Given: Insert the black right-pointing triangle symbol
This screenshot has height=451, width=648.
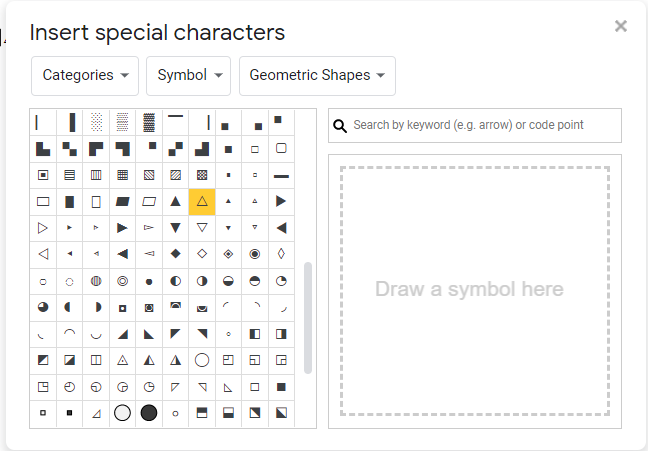Looking at the screenshot, I should [281, 201].
